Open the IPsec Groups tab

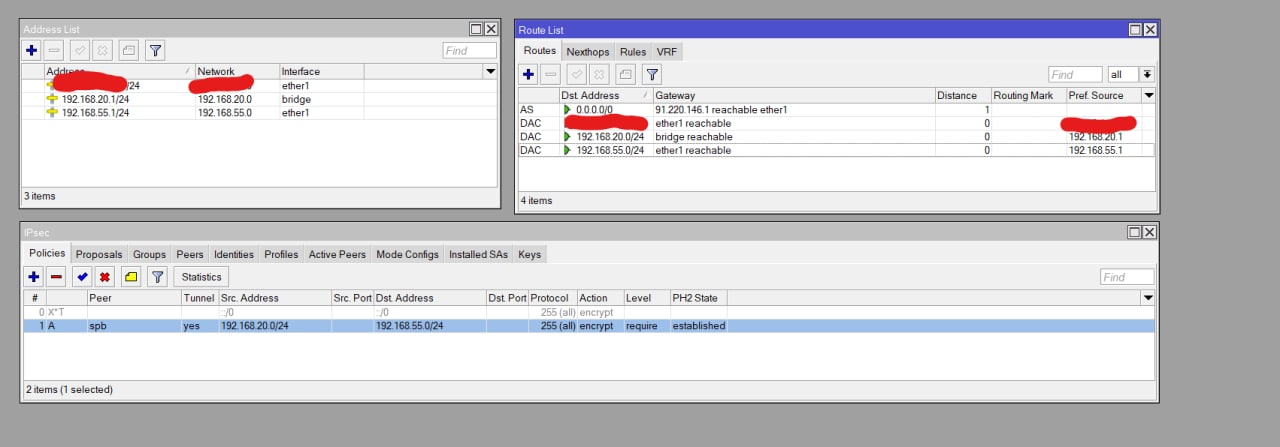(x=150, y=255)
